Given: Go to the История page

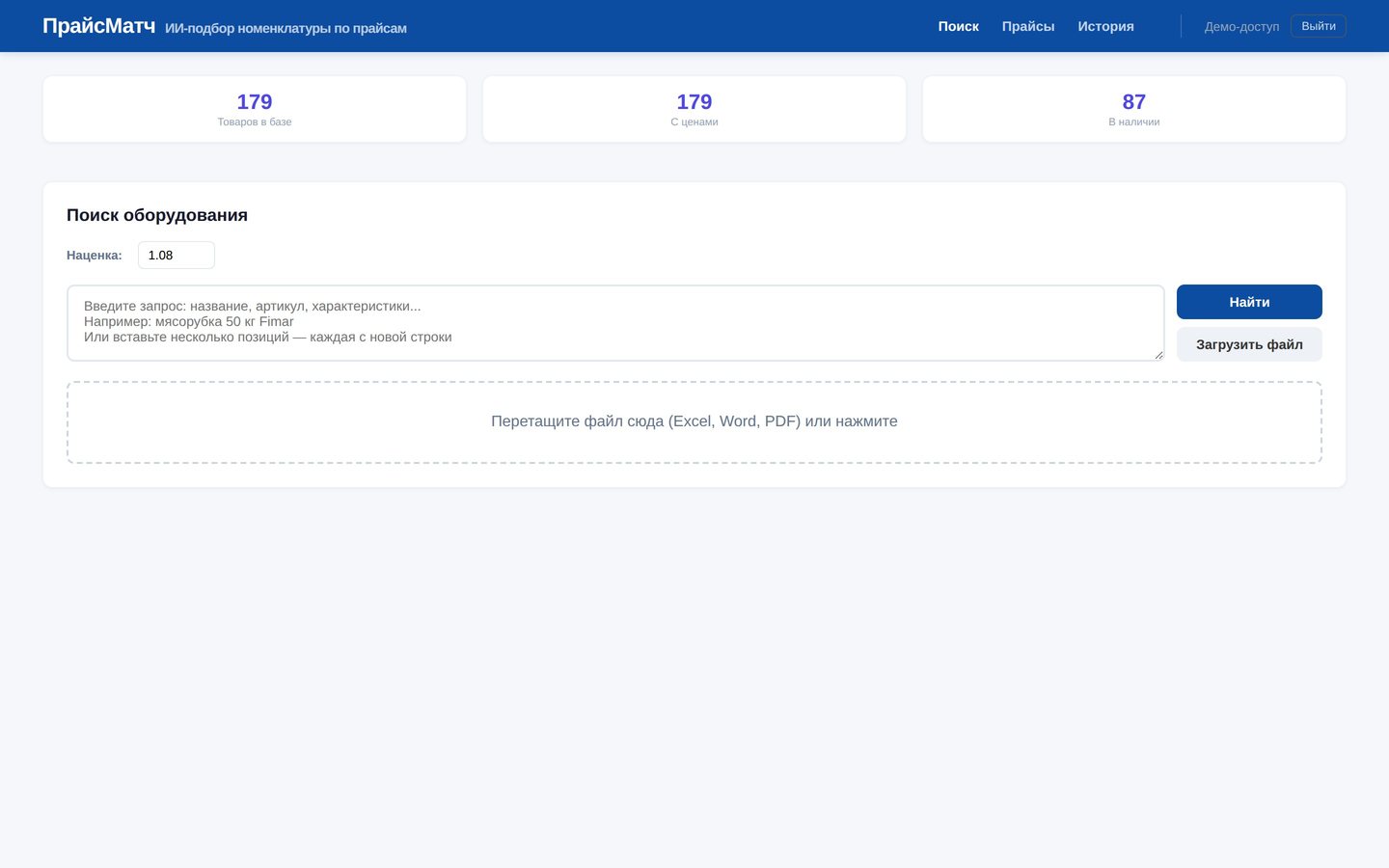Looking at the screenshot, I should [x=1105, y=26].
